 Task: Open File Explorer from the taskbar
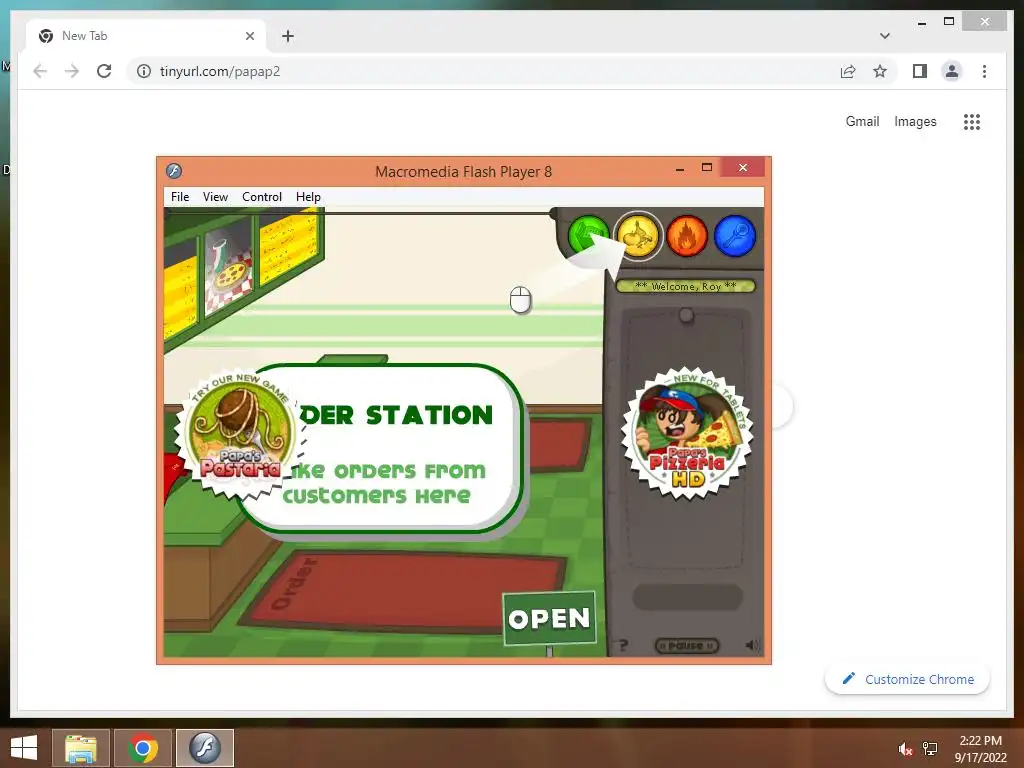pos(80,748)
